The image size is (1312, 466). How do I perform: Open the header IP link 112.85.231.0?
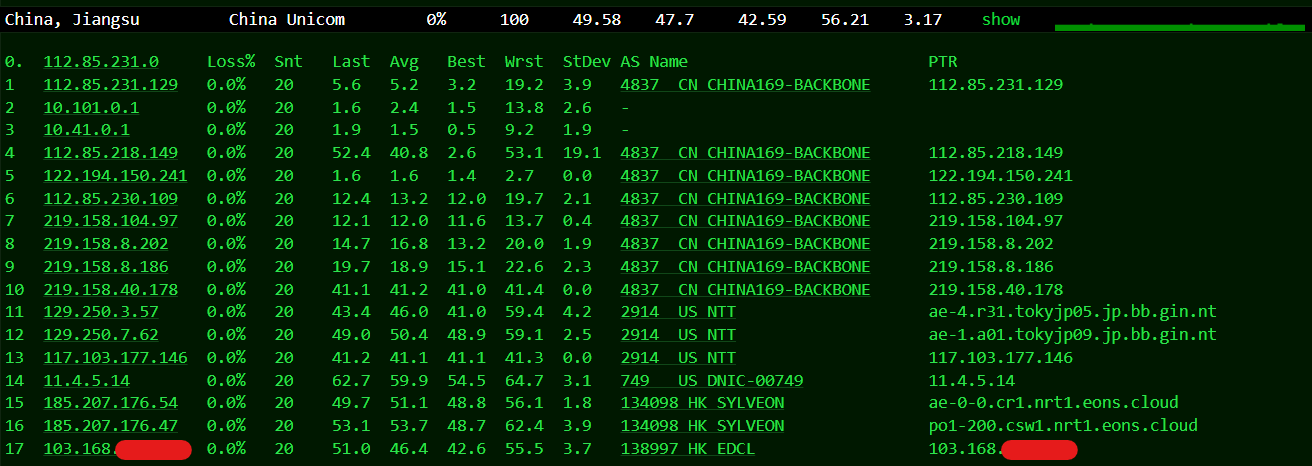coord(101,62)
